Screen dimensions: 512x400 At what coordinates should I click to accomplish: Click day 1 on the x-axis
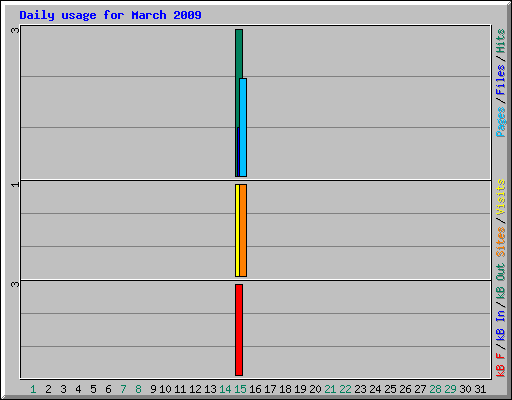[33, 389]
